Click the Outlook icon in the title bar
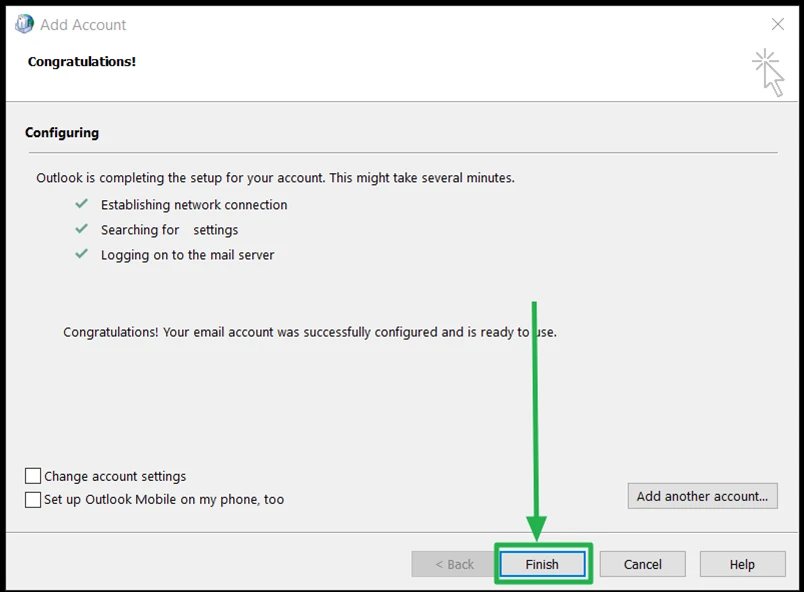 pos(24,24)
